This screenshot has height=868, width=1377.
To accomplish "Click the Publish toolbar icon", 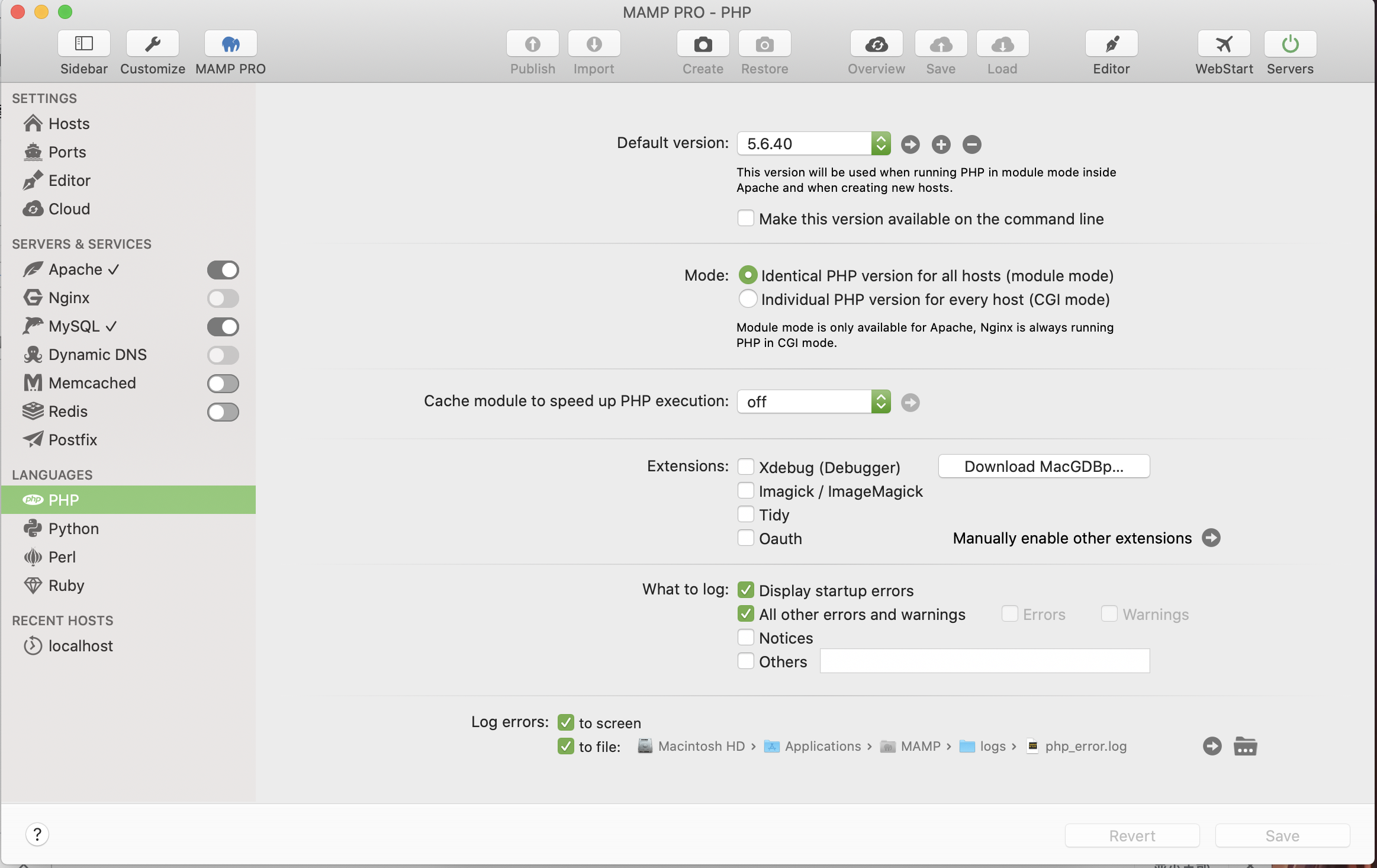I will pyautogui.click(x=533, y=44).
